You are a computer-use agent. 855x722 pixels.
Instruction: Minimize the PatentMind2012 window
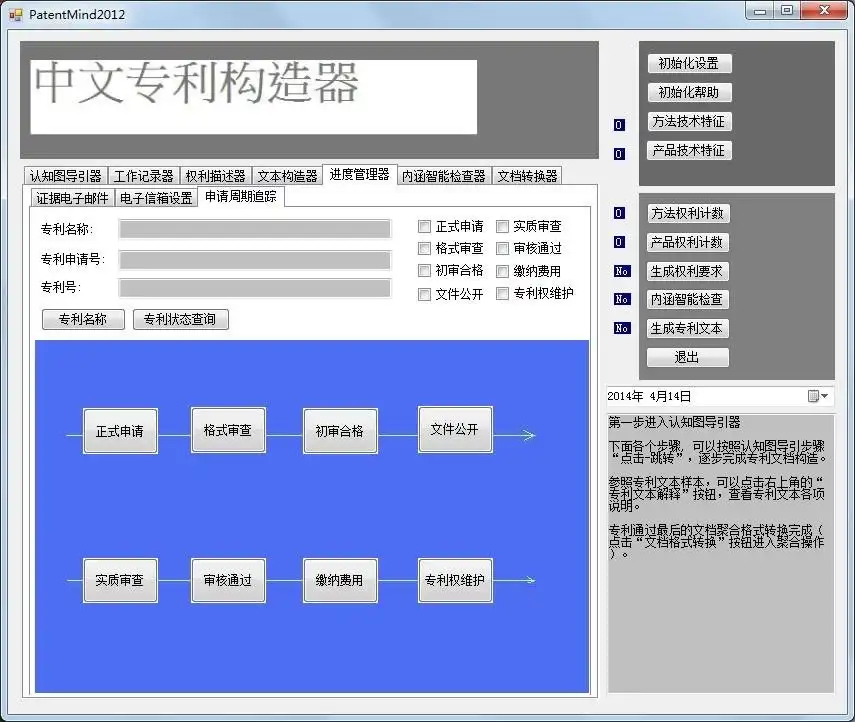point(760,10)
